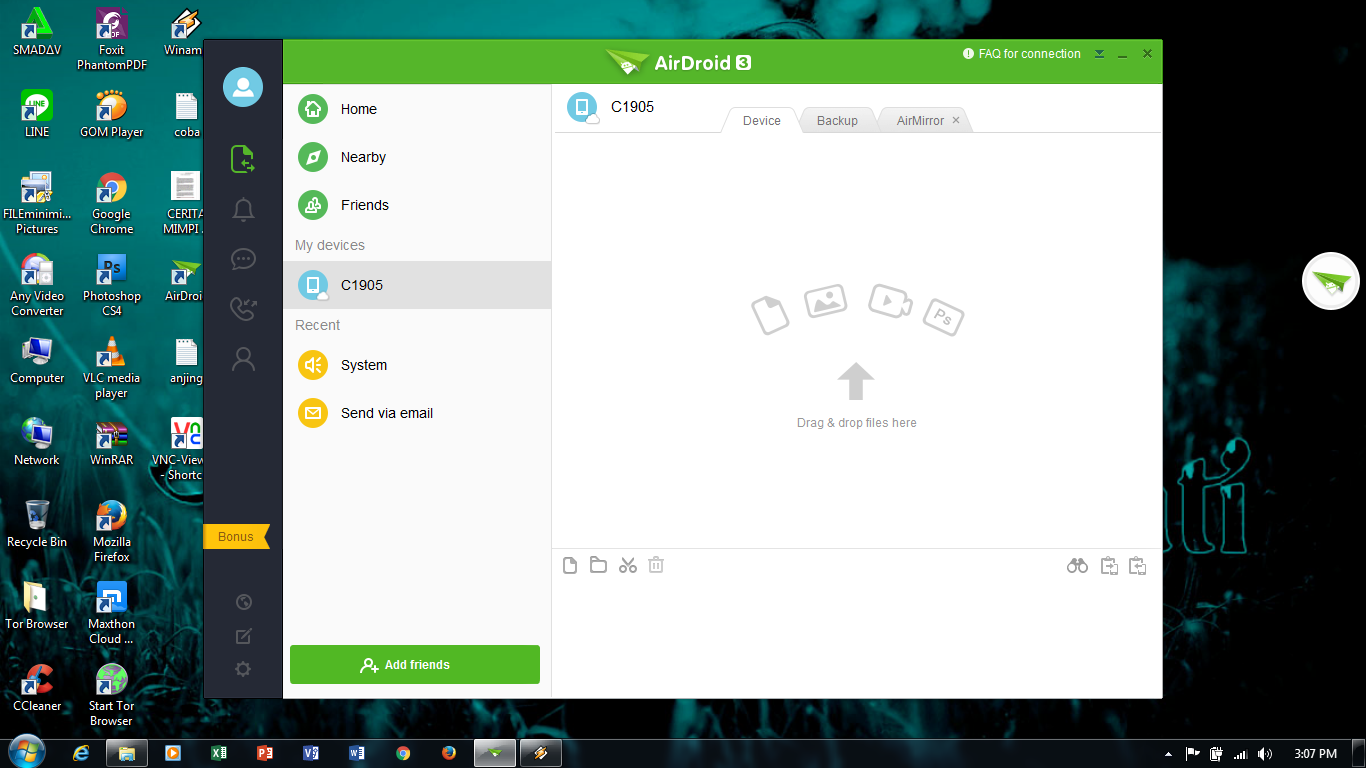Click the scissors screenshot icon
1366x768 pixels.
627,565
